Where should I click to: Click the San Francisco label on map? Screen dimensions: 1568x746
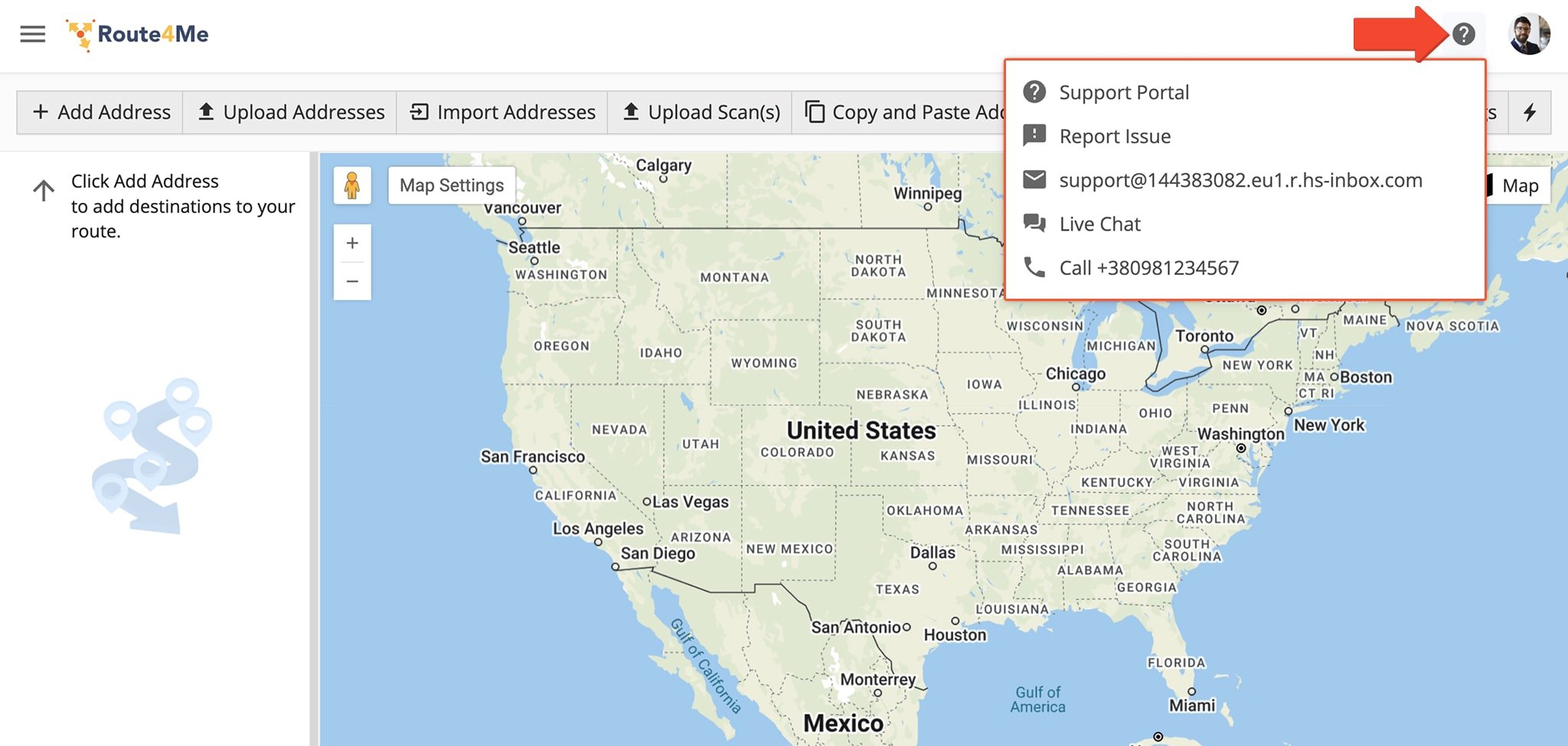533,456
